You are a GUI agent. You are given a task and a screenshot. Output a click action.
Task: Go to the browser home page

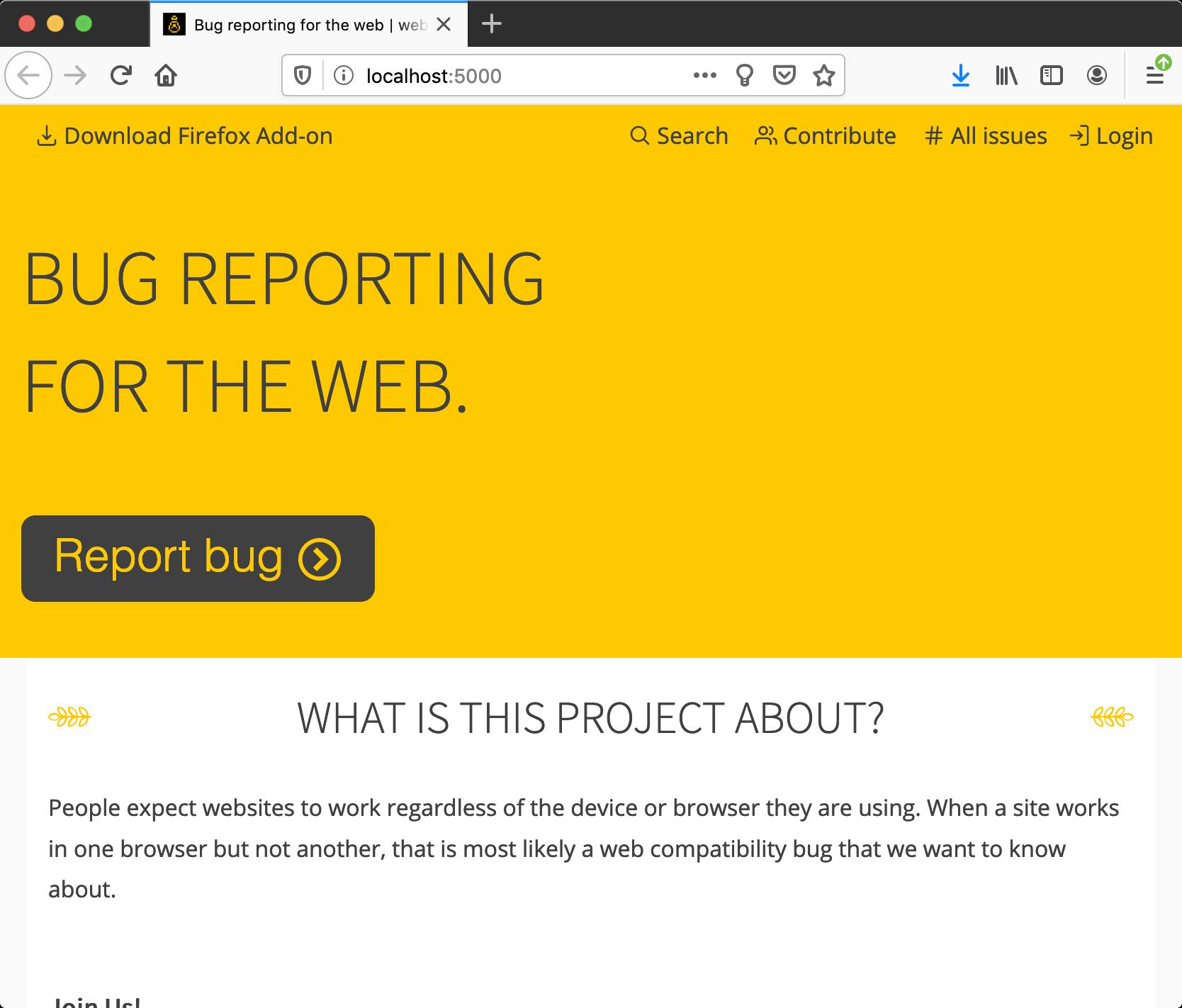point(166,75)
